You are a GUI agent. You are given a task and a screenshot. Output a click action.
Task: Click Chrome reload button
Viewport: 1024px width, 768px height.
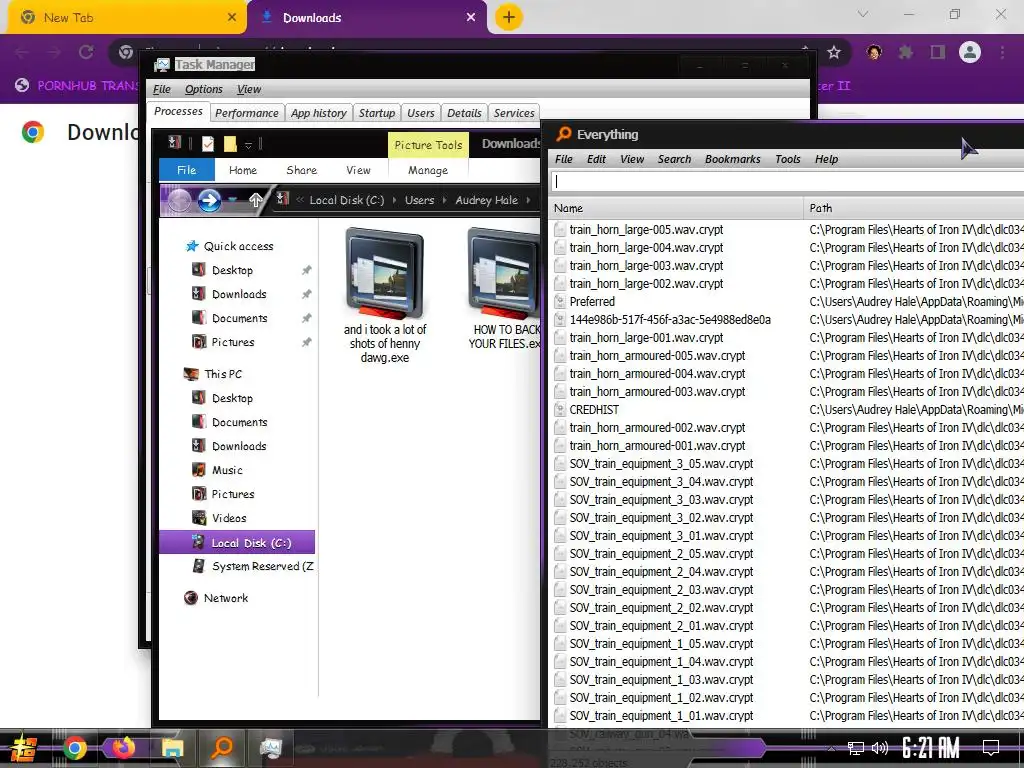(x=86, y=52)
